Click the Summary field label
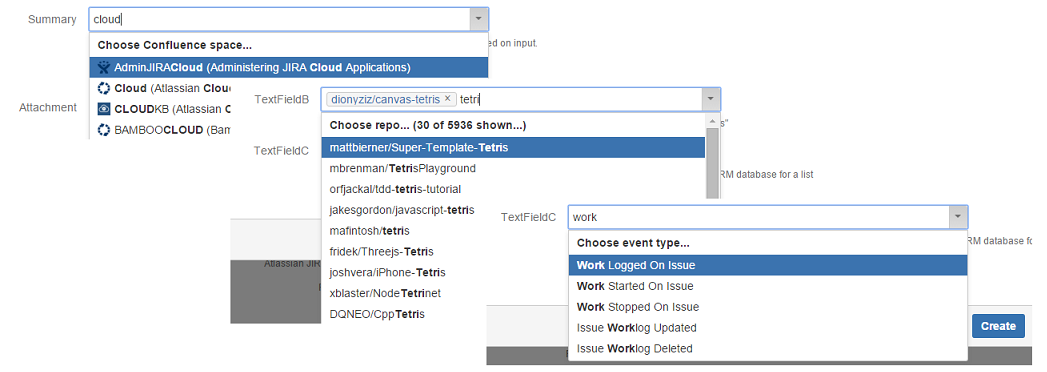1047x372 pixels. [52, 19]
